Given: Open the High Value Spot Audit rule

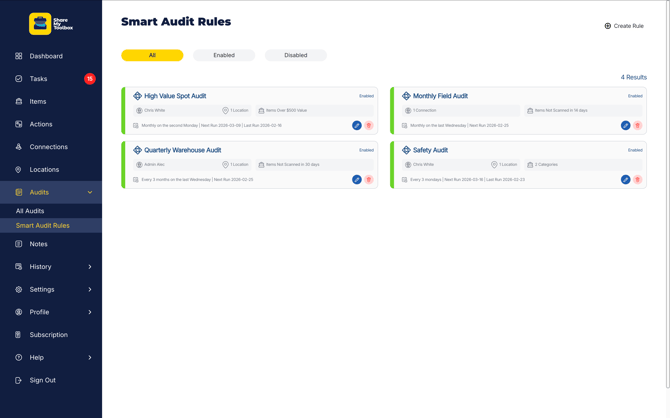Looking at the screenshot, I should point(175,96).
